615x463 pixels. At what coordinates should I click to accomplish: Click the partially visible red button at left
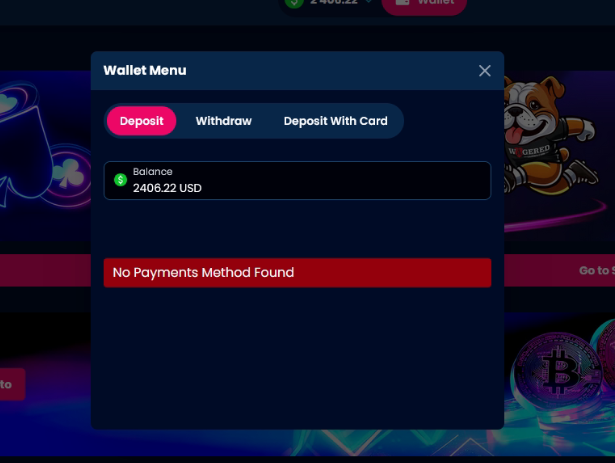[12, 384]
